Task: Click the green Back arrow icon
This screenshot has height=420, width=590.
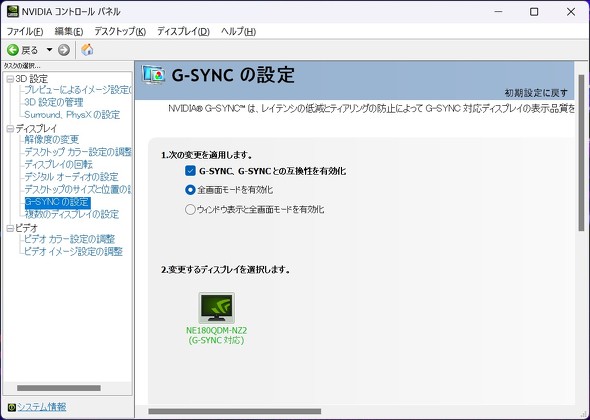Action: point(13,50)
